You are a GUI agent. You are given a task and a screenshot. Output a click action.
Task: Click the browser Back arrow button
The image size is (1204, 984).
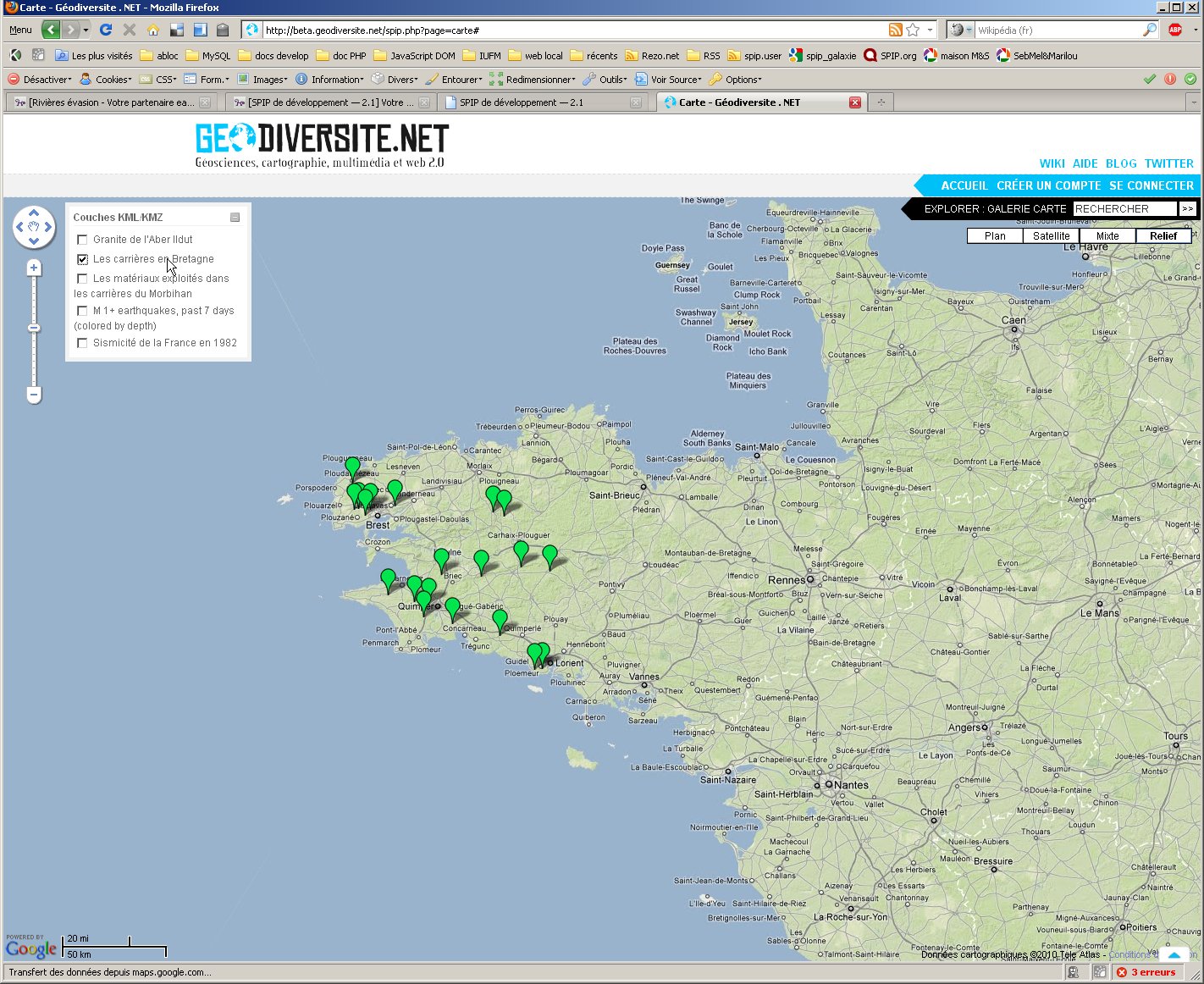click(x=51, y=30)
